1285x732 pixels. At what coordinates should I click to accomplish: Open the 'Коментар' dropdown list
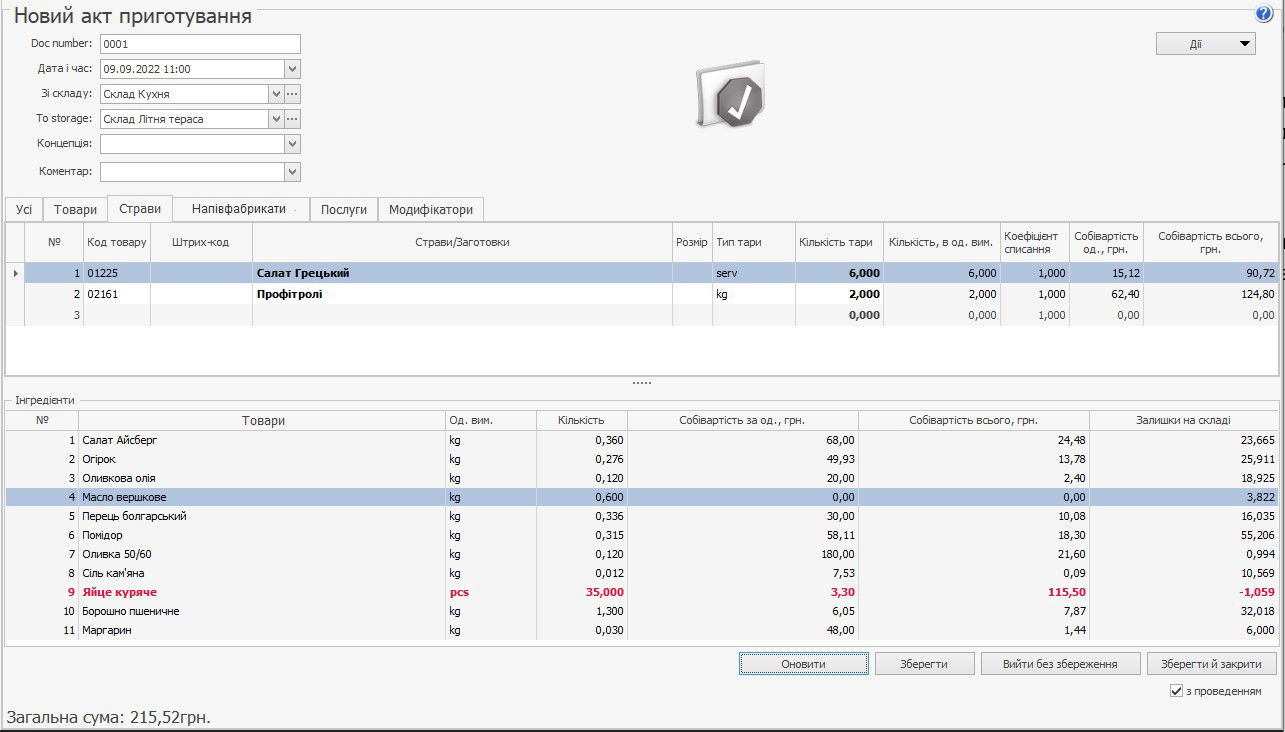pyautogui.click(x=292, y=172)
